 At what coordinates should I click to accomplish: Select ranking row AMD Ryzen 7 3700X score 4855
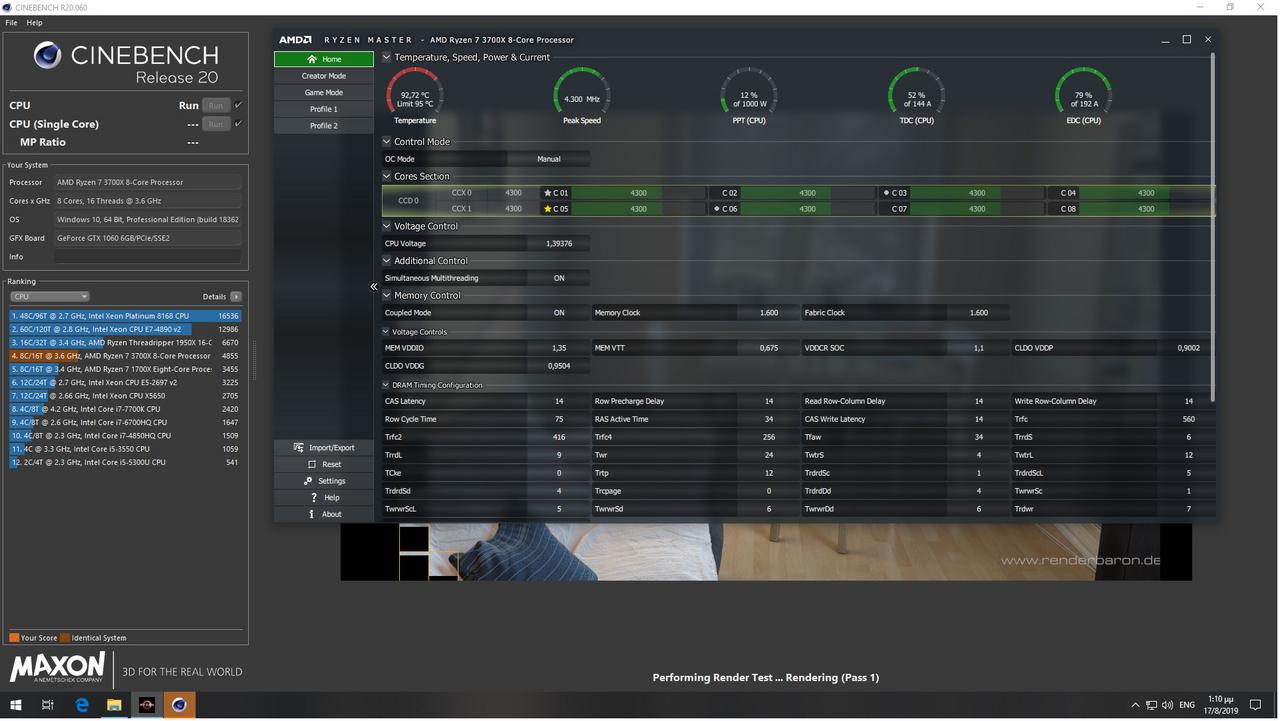click(126, 356)
